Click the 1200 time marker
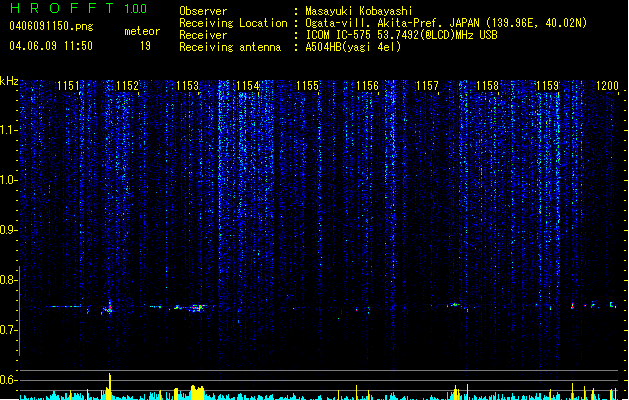 click(607, 86)
